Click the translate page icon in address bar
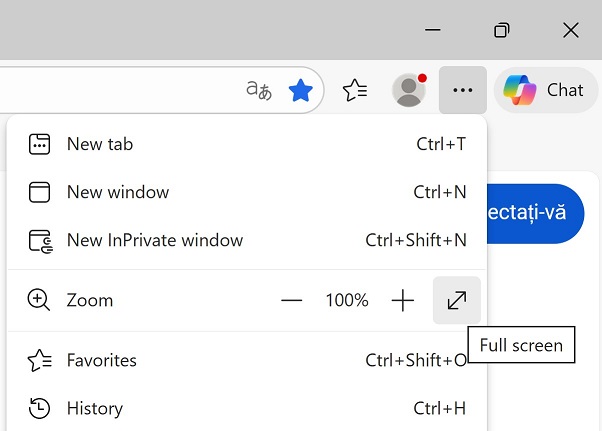The width and height of the screenshot is (602, 431). tap(259, 90)
